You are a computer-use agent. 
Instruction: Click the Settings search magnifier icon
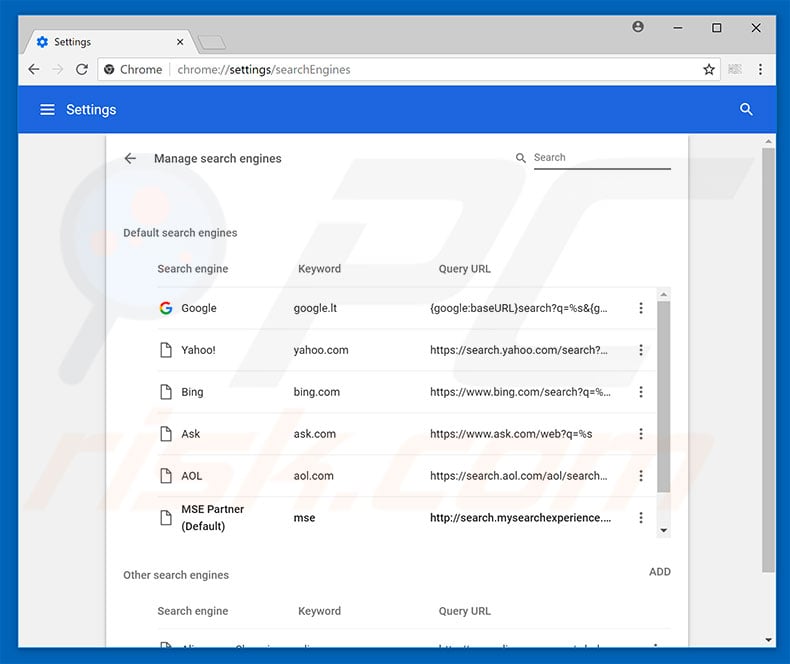(x=746, y=109)
